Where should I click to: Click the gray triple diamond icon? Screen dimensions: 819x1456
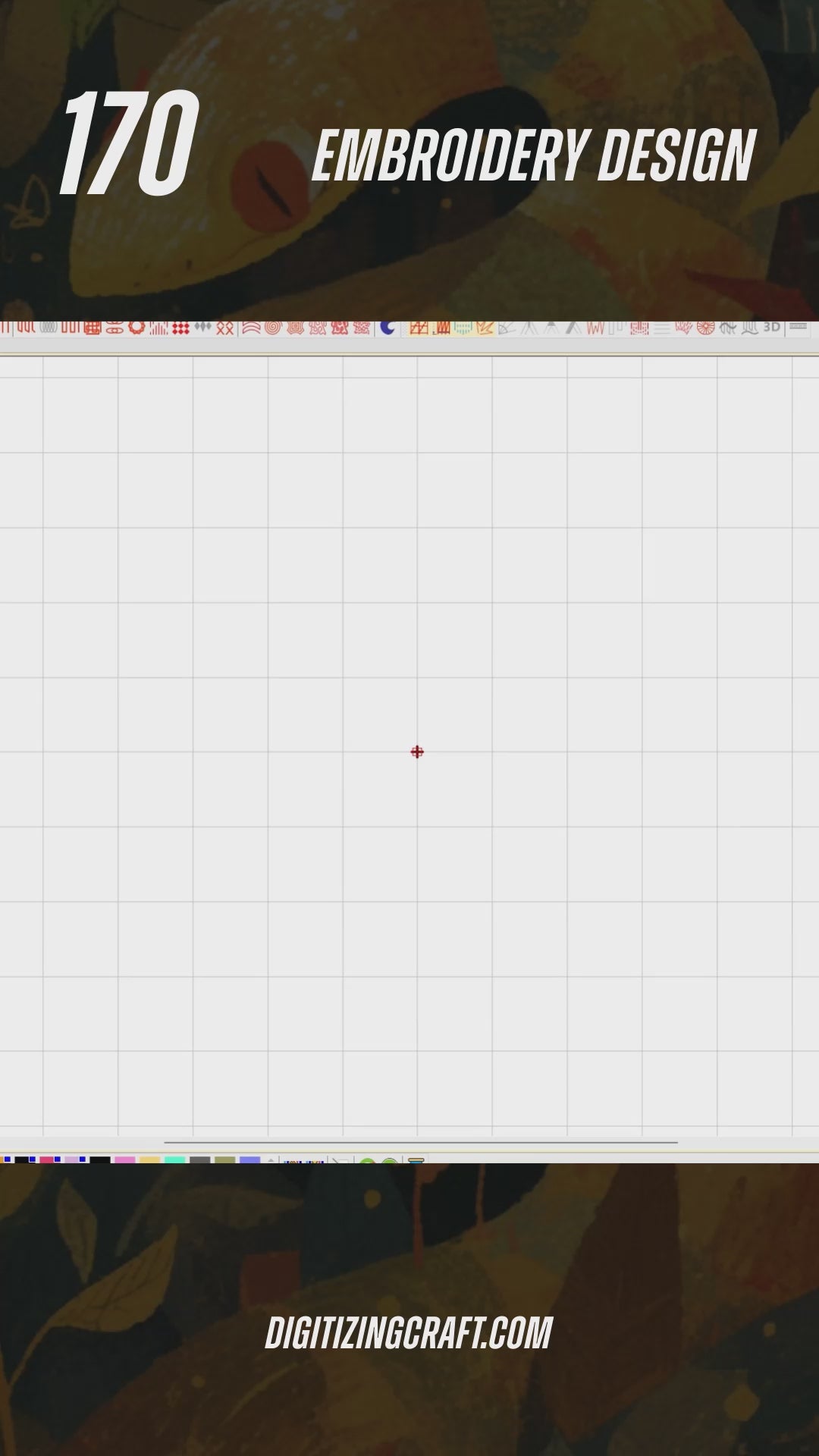click(x=202, y=328)
